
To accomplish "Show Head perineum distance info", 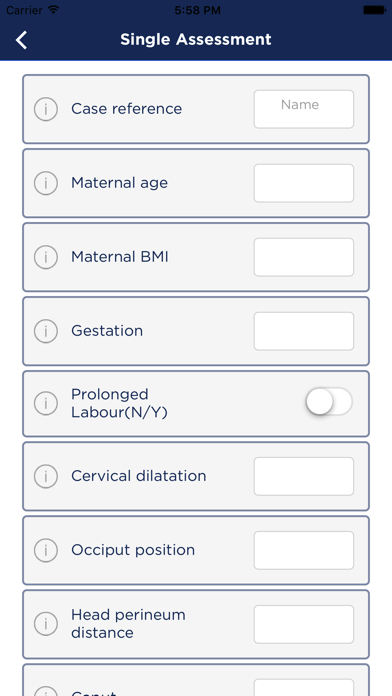I will pyautogui.click(x=46, y=624).
